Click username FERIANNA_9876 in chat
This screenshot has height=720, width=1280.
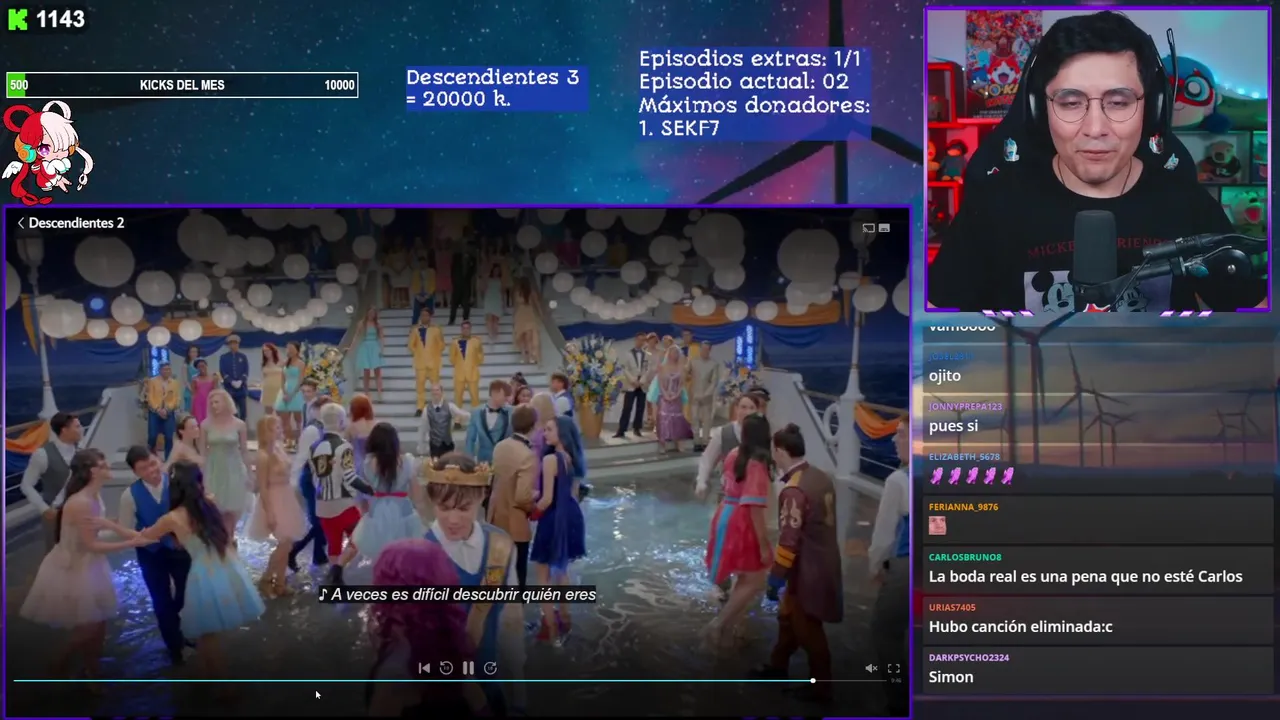coord(963,507)
